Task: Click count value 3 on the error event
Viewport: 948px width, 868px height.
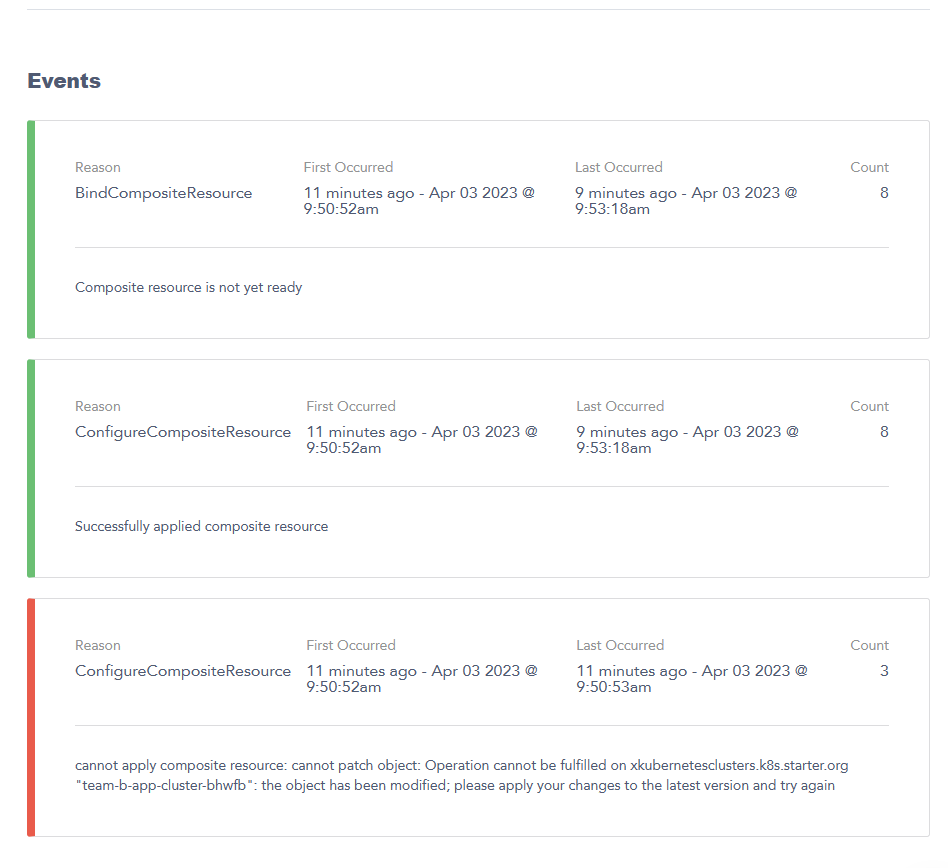Action: point(884,671)
